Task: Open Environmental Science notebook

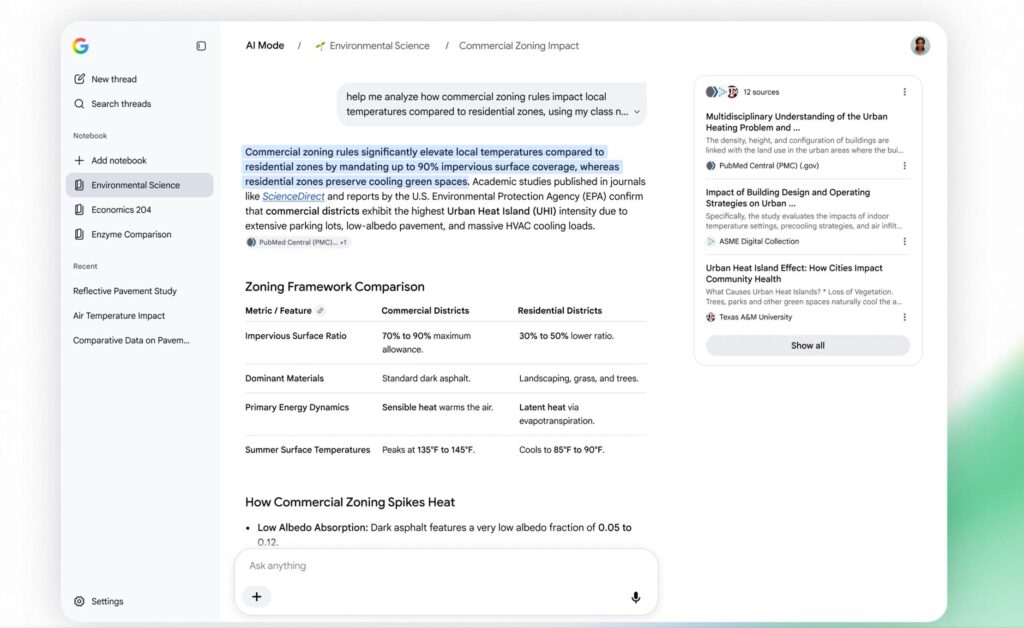Action: point(139,185)
